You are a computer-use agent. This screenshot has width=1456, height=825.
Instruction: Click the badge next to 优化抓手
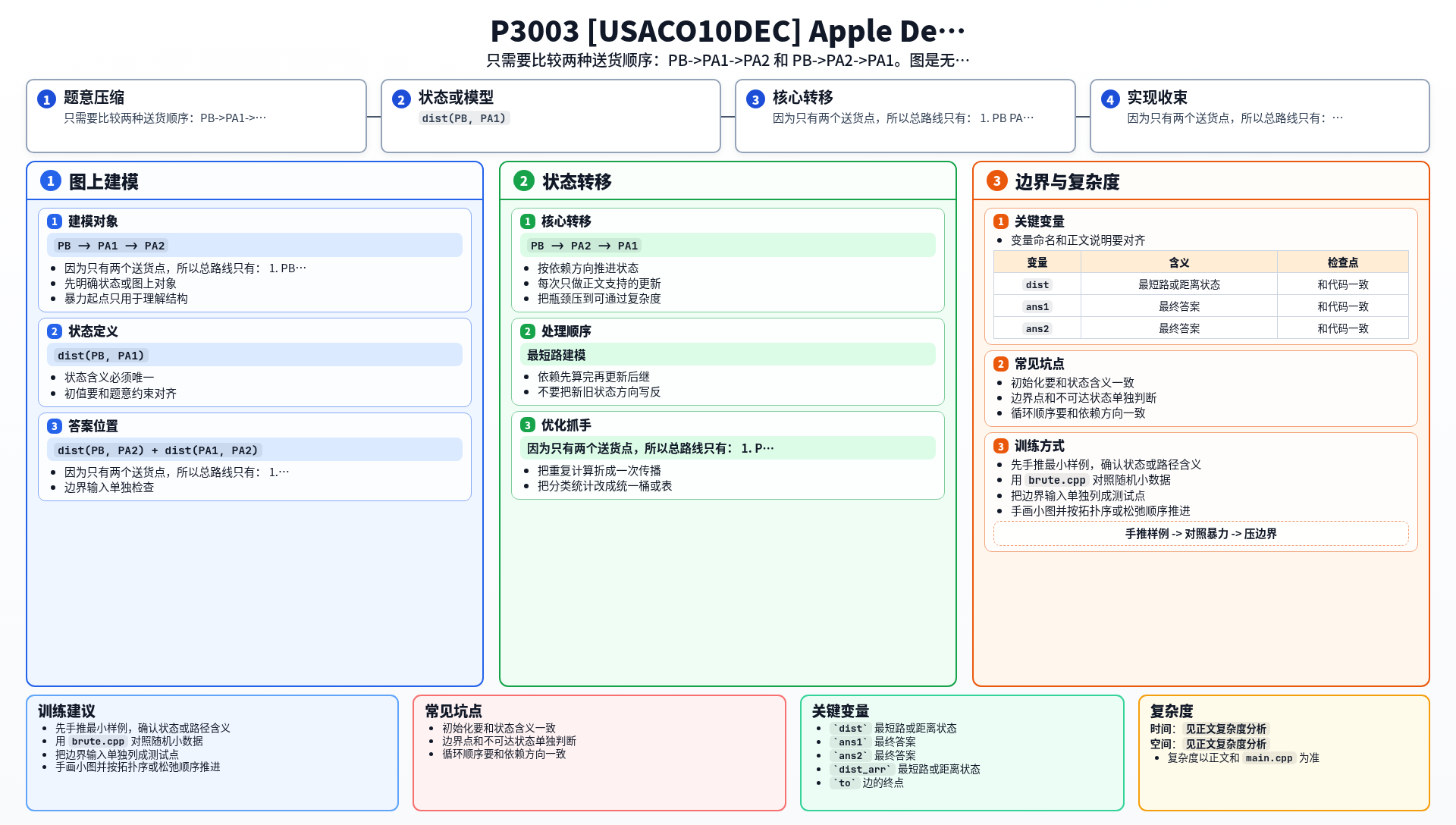pos(528,425)
